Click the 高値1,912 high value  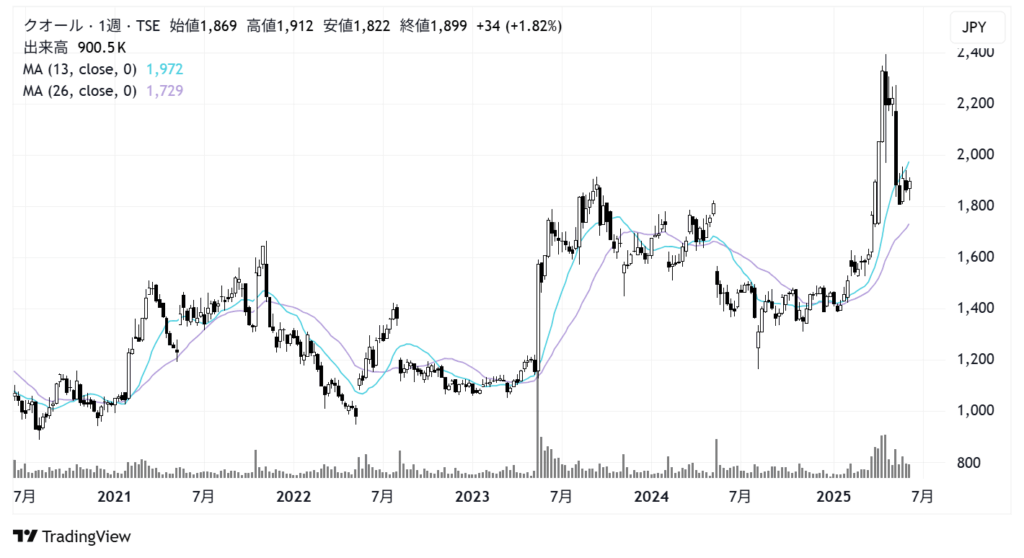280,26
